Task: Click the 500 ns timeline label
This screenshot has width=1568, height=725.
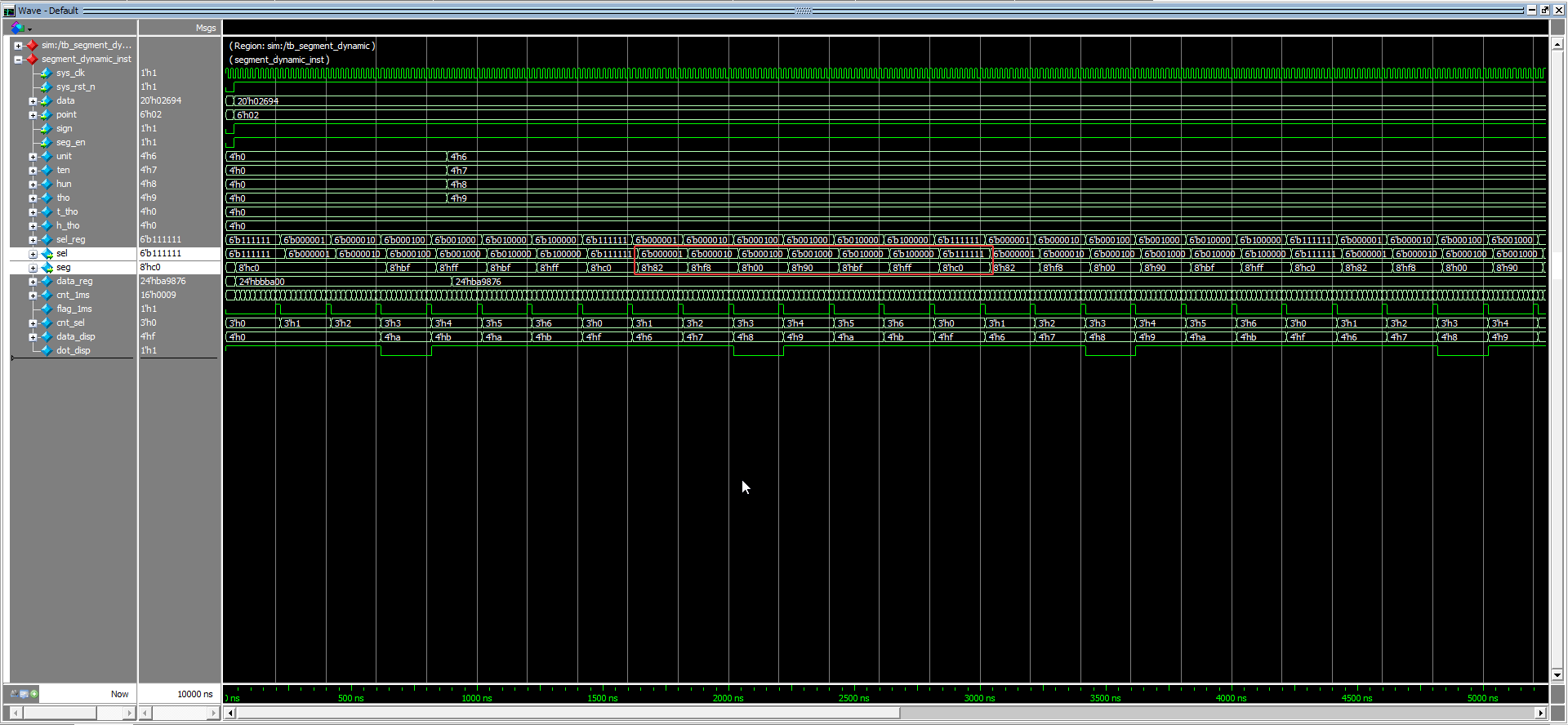Action: (x=351, y=698)
